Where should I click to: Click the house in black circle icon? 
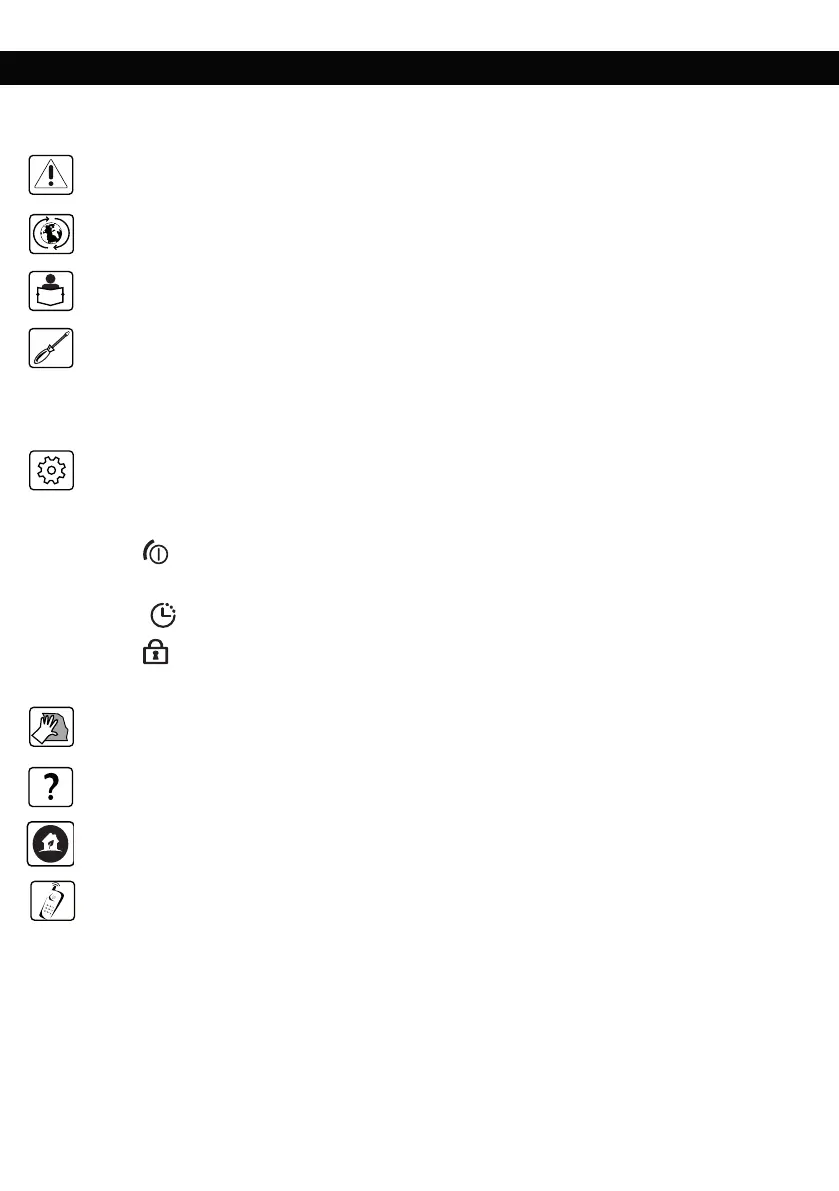pos(51,844)
